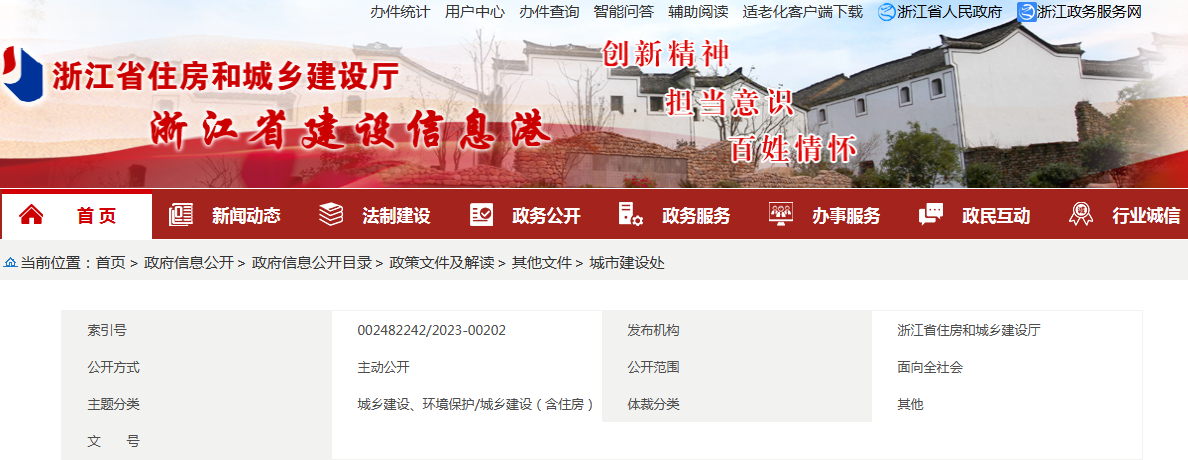Visit the 浙江省人民政府 text link
The image size is (1188, 460).
click(949, 11)
